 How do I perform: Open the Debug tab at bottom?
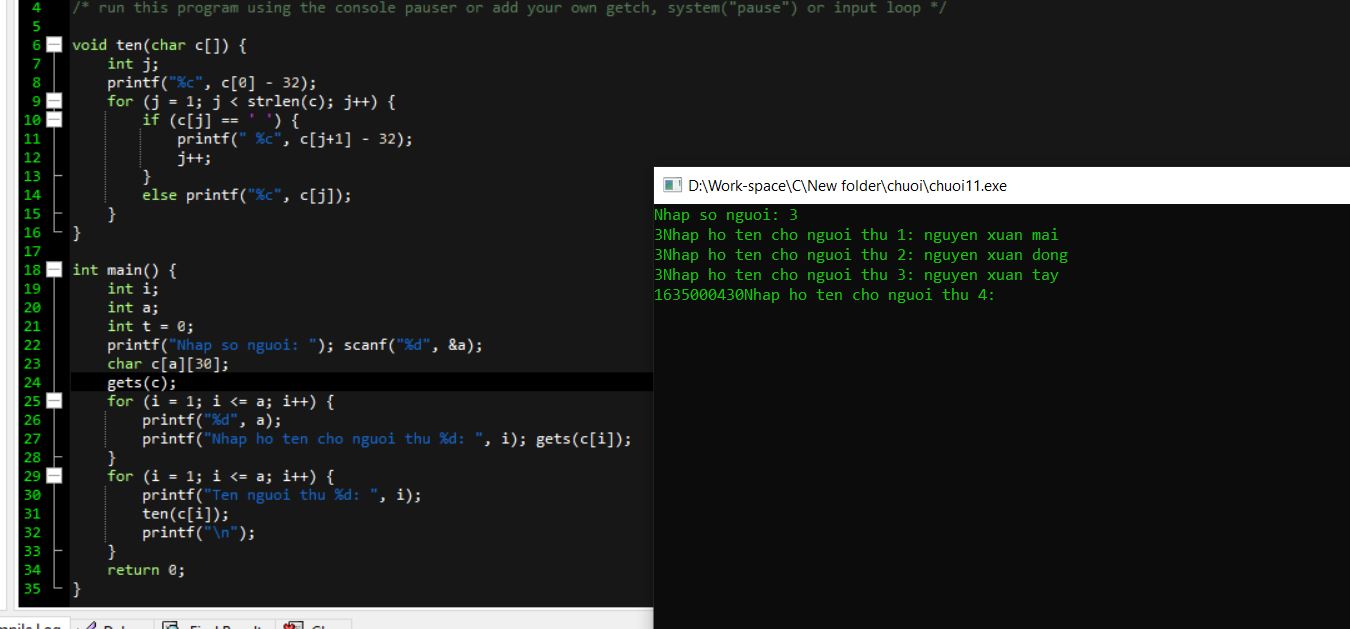coord(115,626)
